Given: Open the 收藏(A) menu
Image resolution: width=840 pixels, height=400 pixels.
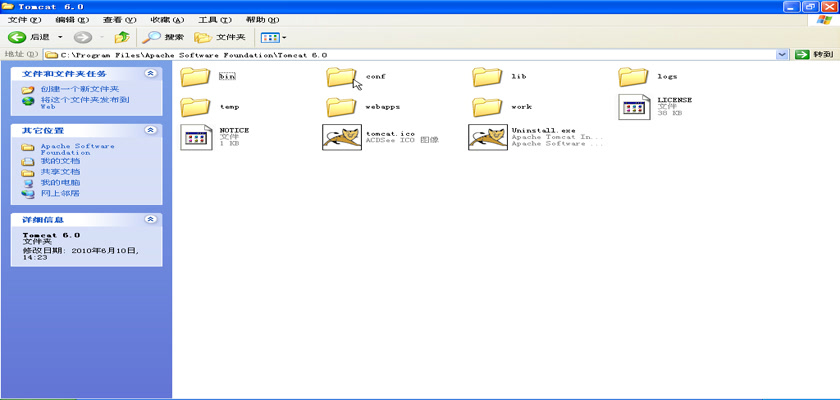Looking at the screenshot, I should point(167,20).
